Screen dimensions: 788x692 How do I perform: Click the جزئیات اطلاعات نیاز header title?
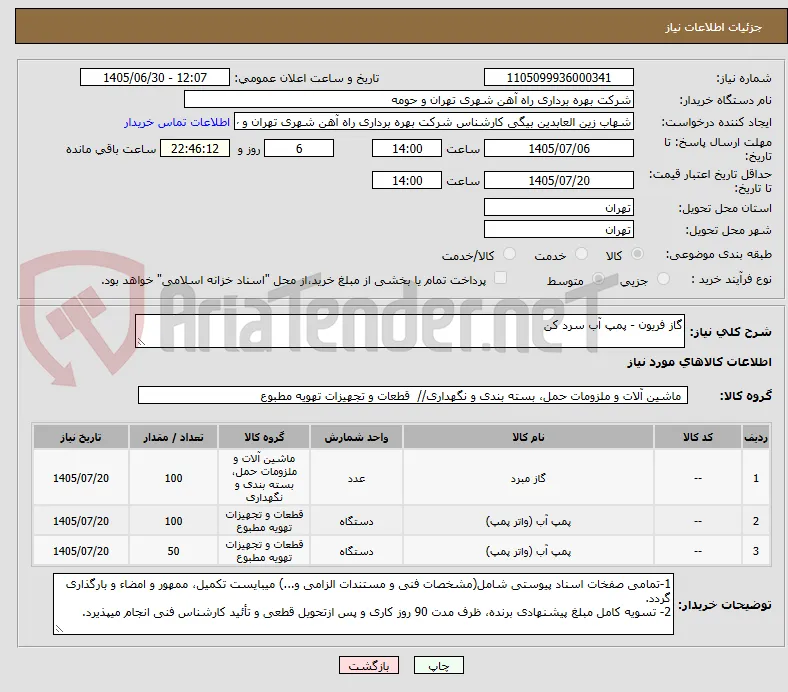point(714,27)
